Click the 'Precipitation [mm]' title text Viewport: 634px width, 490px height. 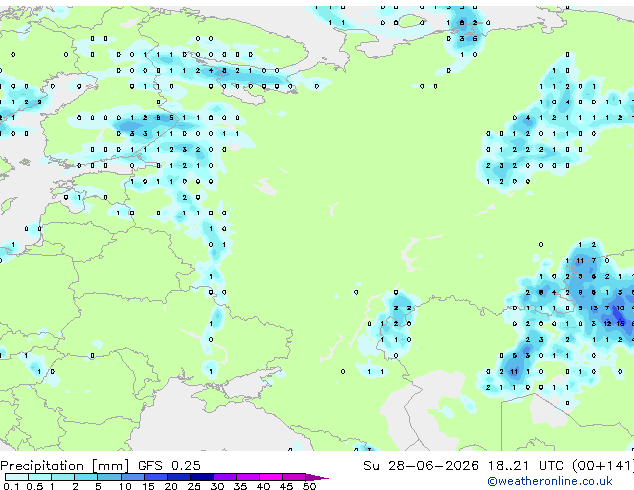(x=65, y=466)
